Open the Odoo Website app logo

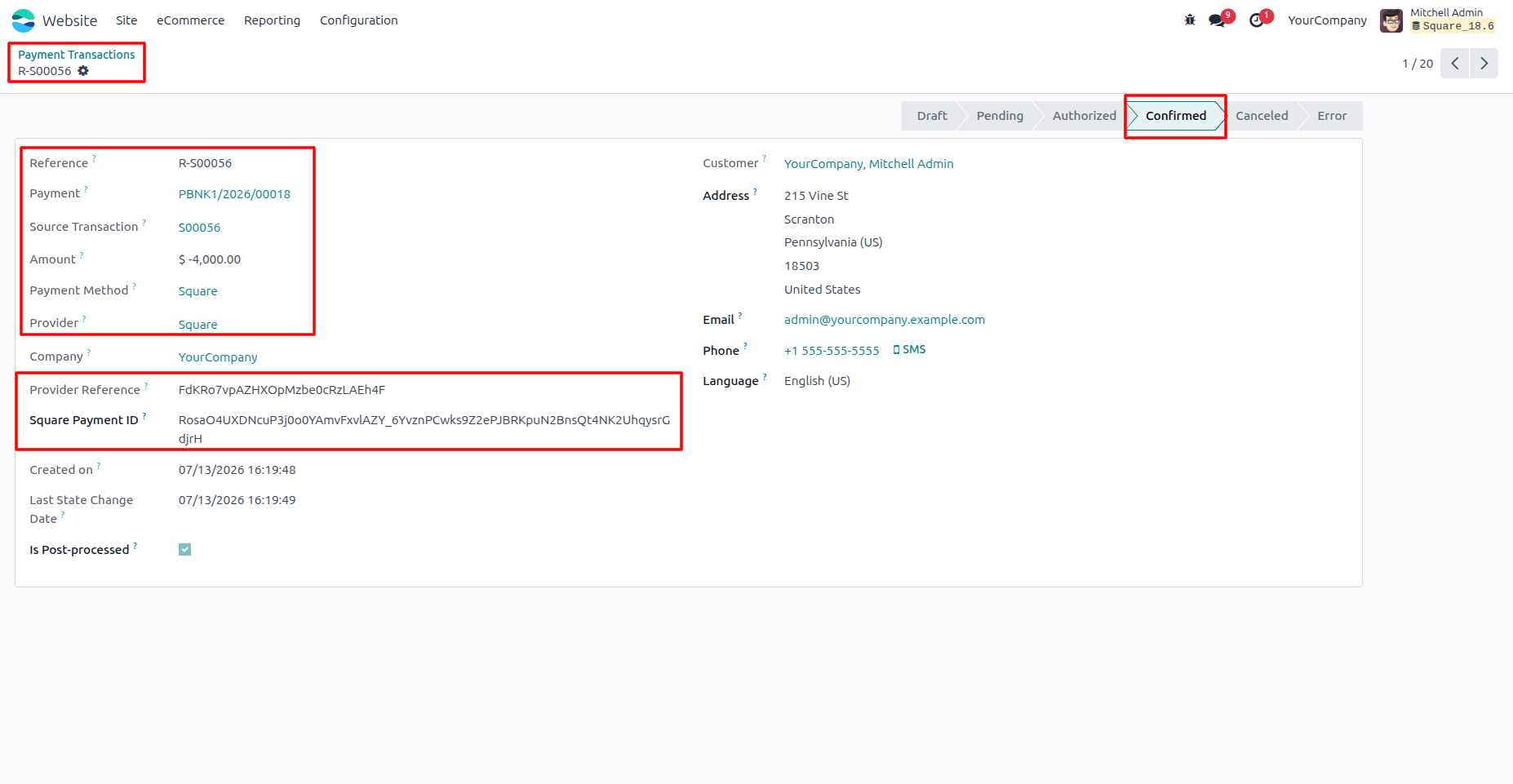[24, 20]
